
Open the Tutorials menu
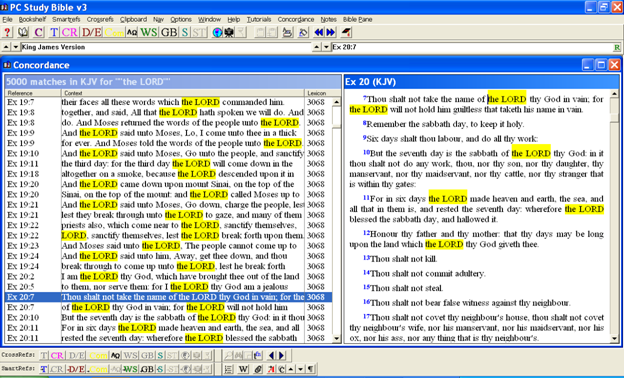coord(259,19)
